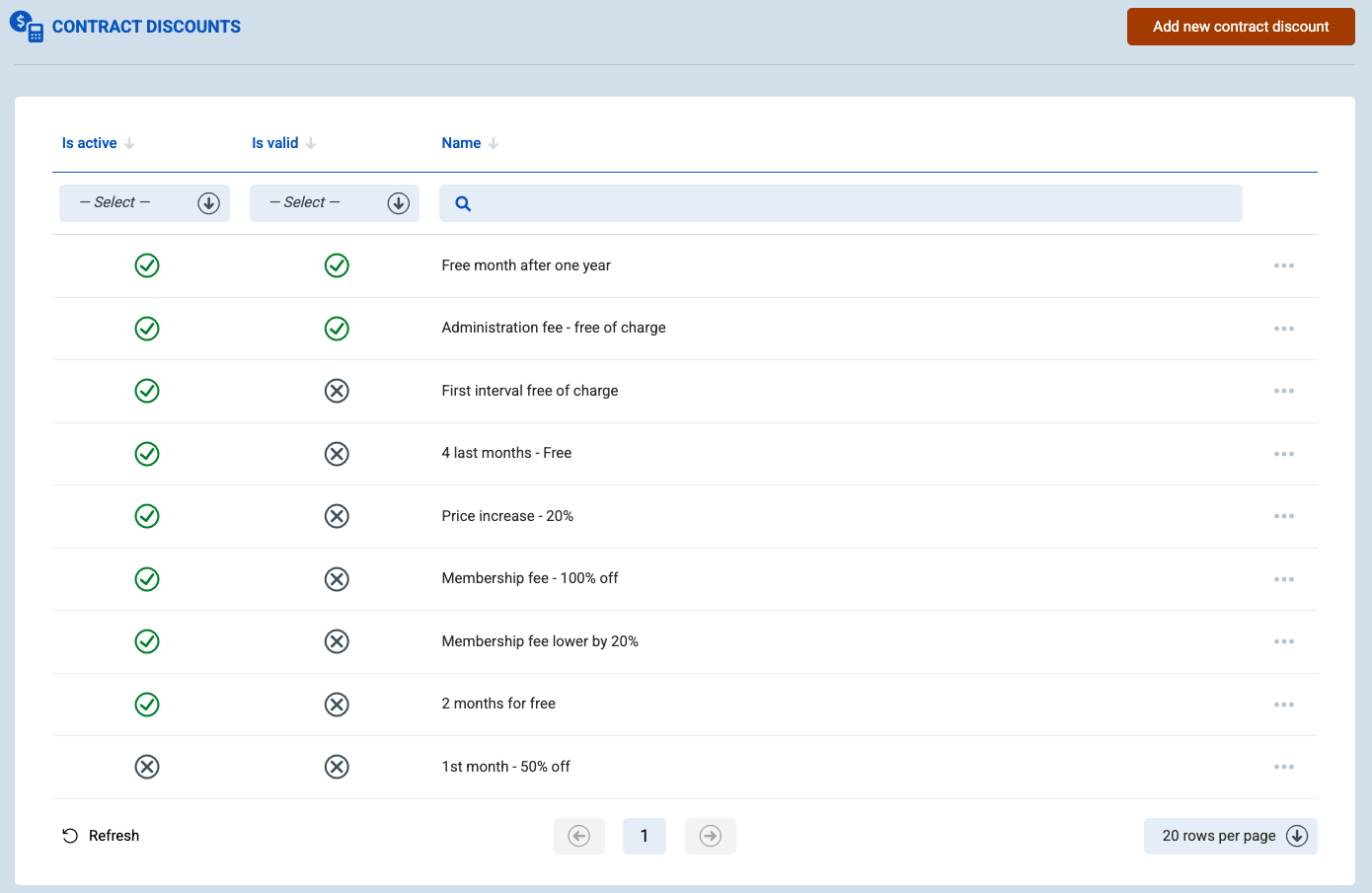Click invalid cross for 4 last months - Free
The height and width of the screenshot is (893, 1372).
click(x=337, y=454)
